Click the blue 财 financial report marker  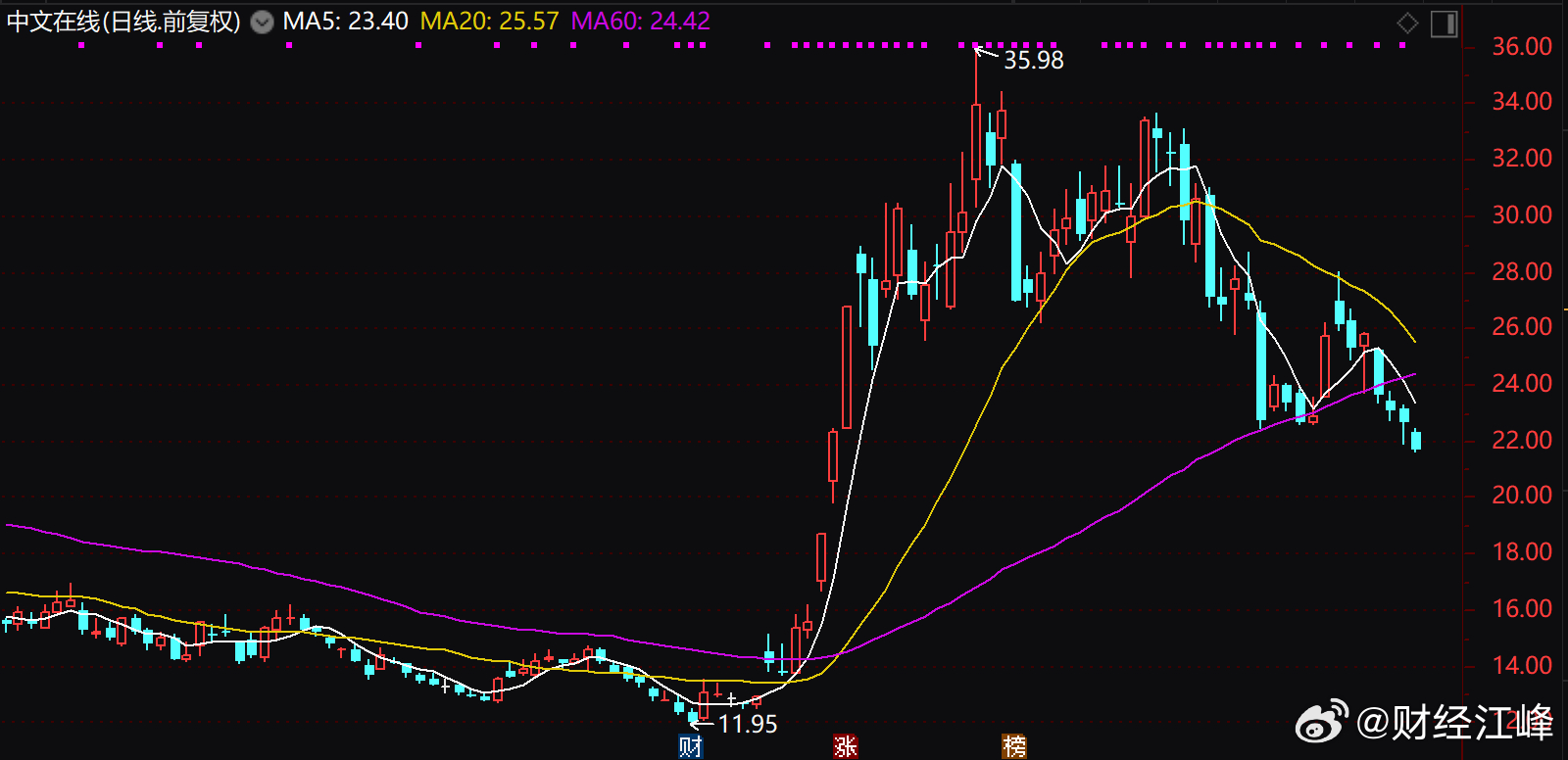(x=691, y=747)
